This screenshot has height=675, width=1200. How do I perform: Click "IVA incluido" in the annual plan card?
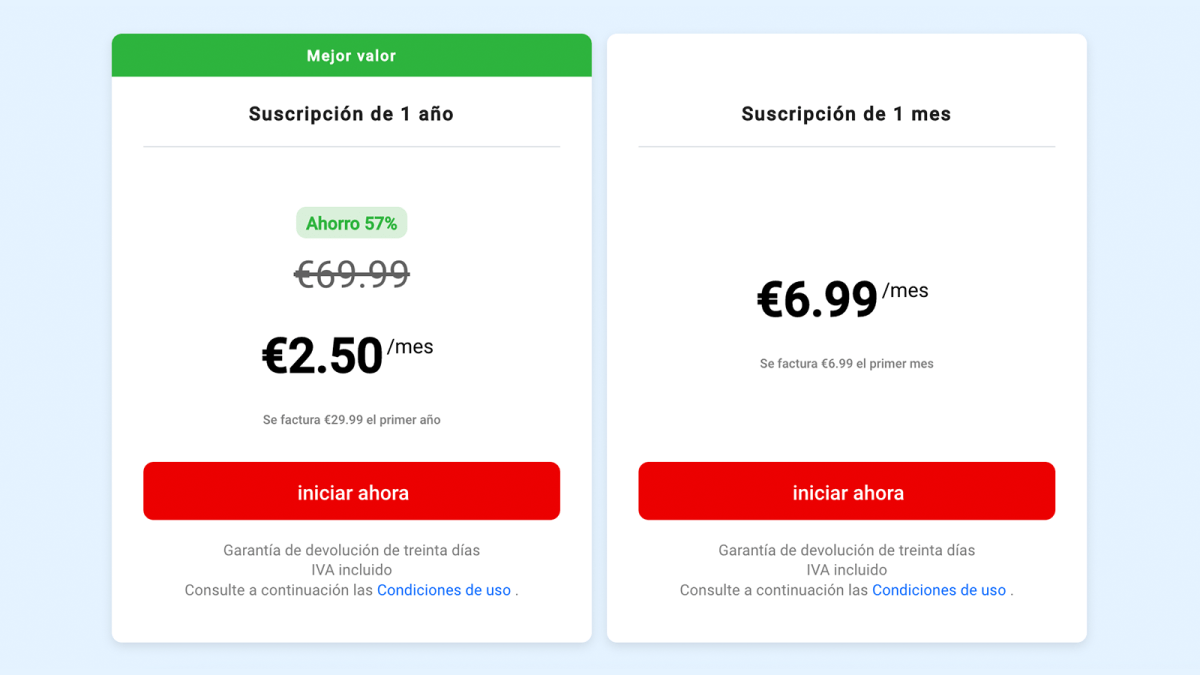pos(351,570)
